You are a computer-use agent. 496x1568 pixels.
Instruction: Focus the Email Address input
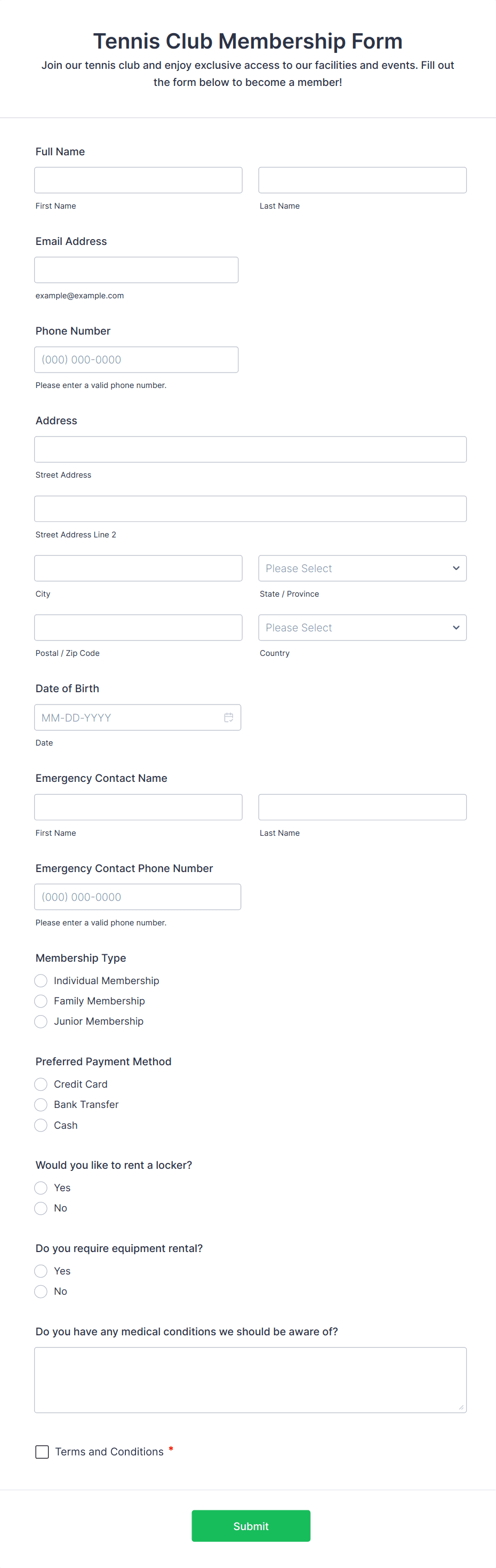(135, 269)
